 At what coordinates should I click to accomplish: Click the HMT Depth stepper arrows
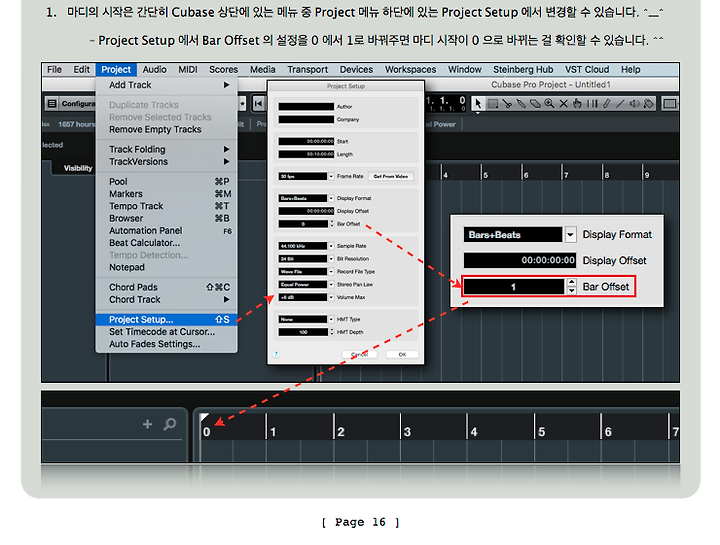332,332
